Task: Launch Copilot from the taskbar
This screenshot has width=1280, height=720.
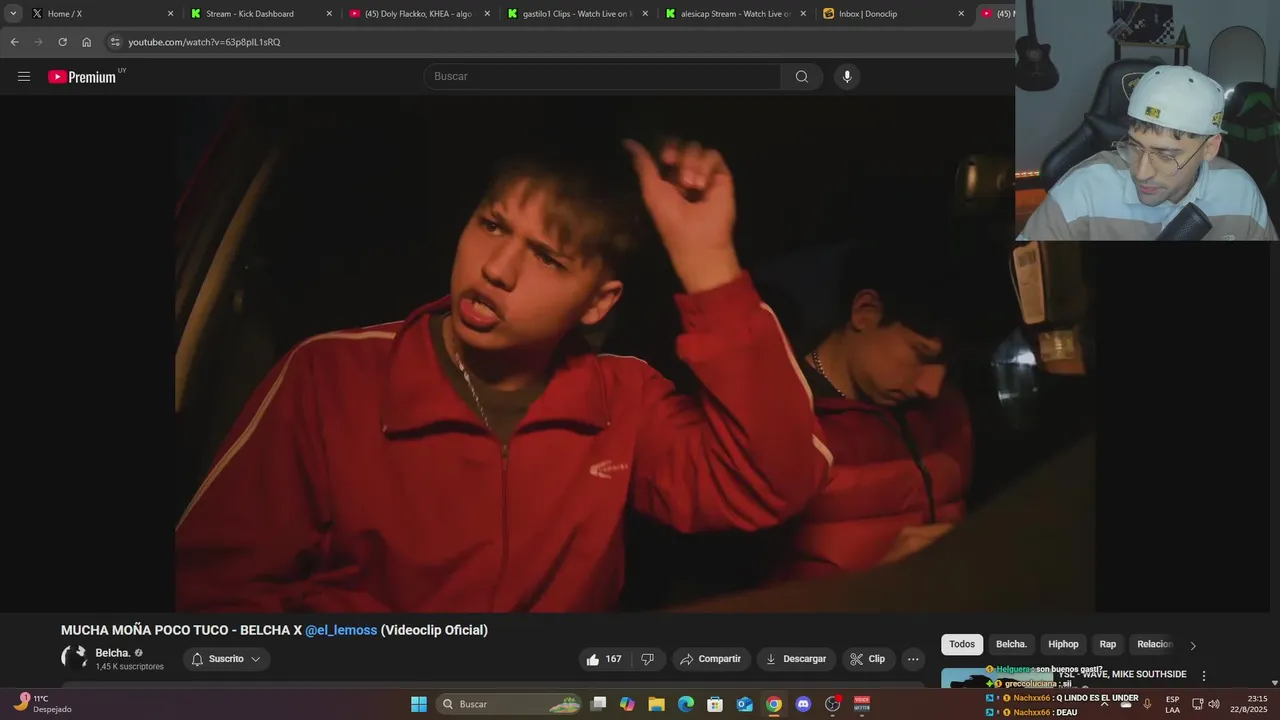Action: click(x=627, y=704)
